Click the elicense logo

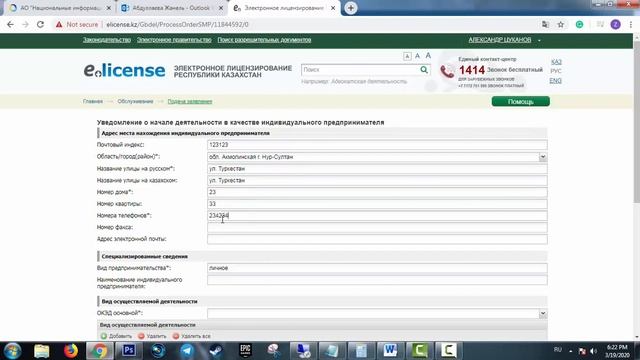(124, 70)
